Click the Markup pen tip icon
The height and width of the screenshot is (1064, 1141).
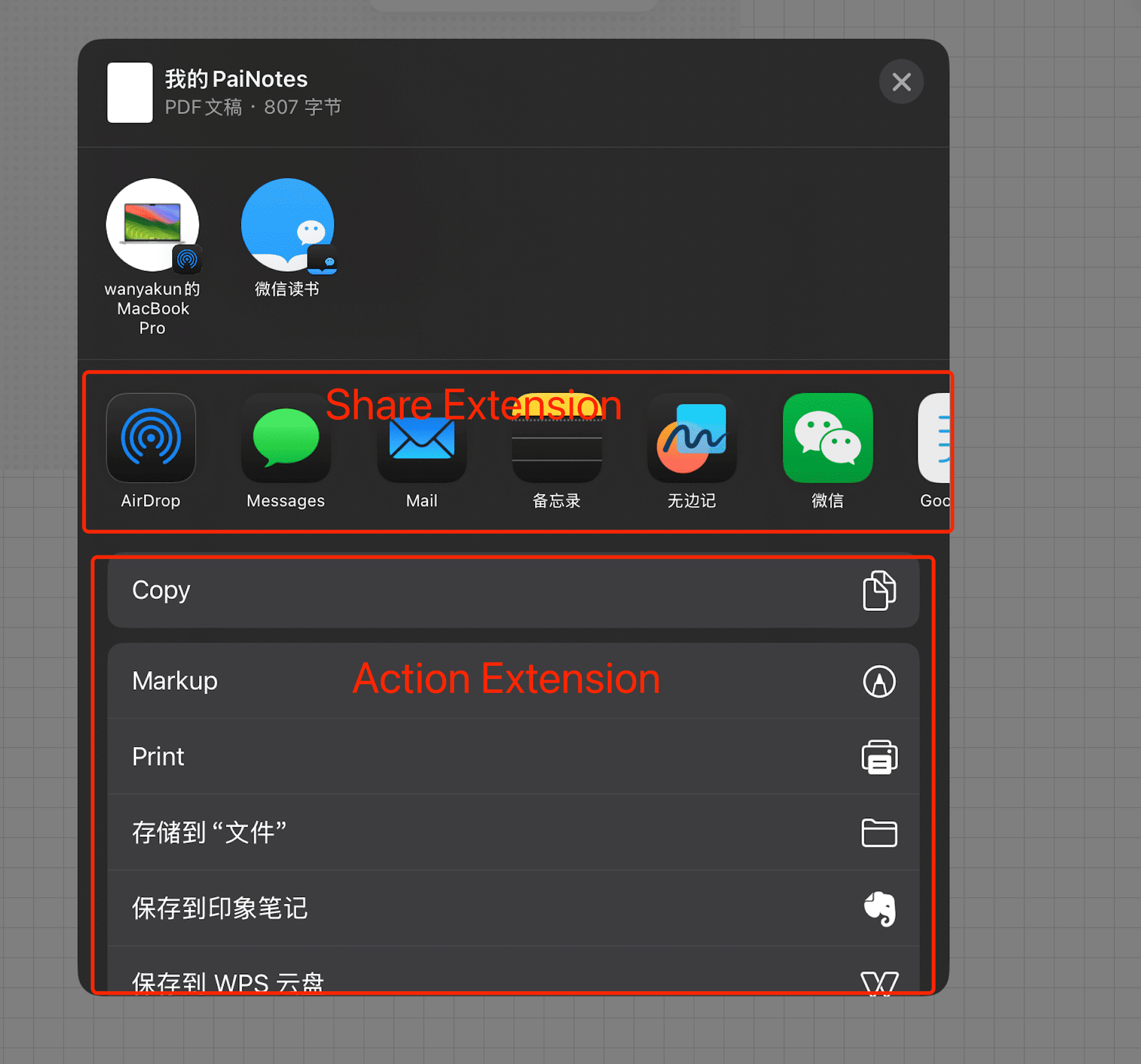(880, 681)
